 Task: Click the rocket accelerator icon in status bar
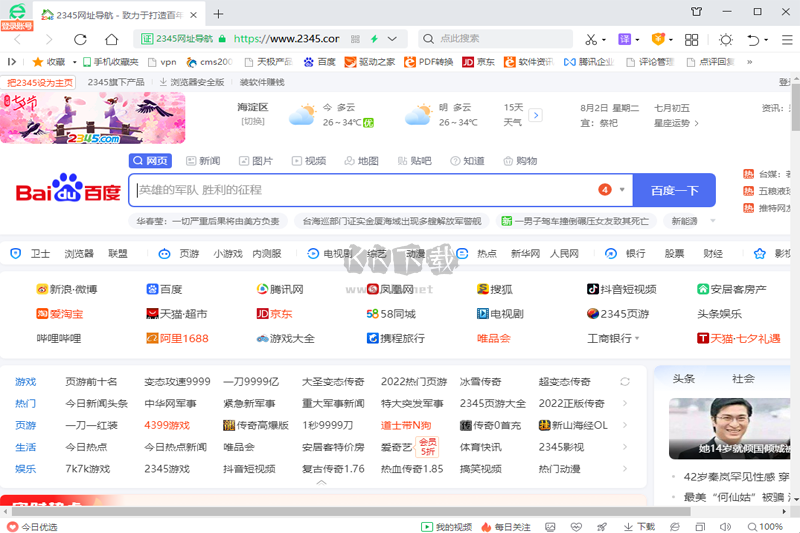[602, 526]
